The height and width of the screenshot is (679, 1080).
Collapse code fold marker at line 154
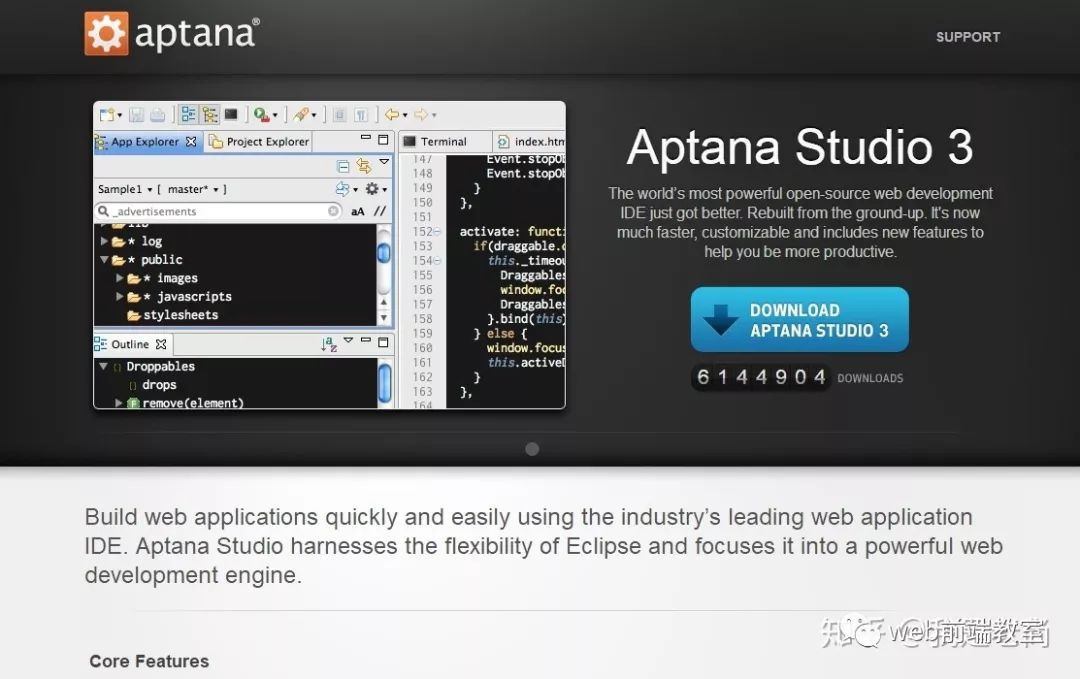tap(437, 261)
